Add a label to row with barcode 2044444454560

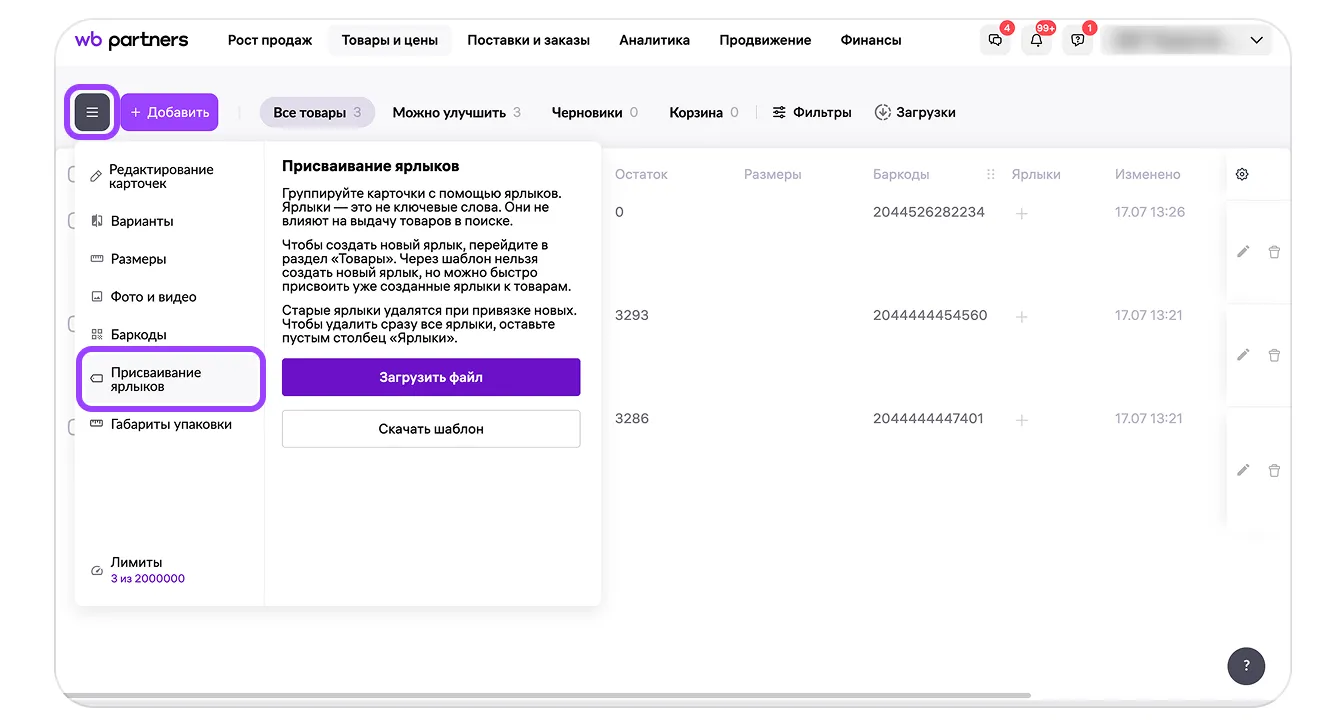[1022, 316]
